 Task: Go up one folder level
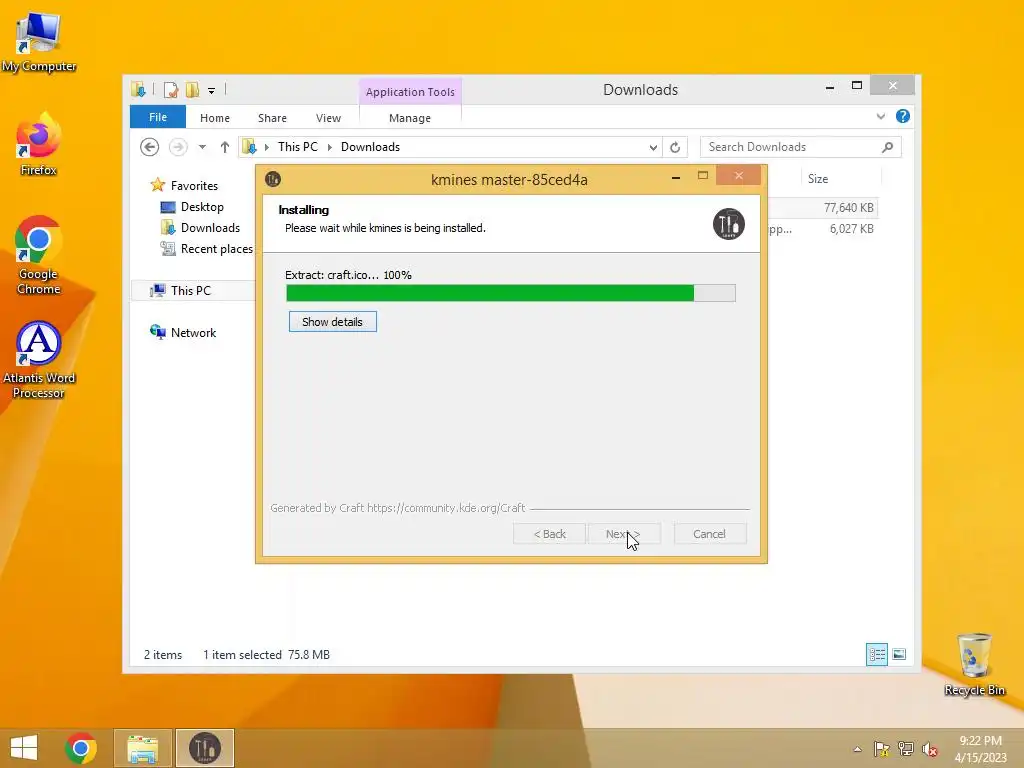tap(225, 147)
